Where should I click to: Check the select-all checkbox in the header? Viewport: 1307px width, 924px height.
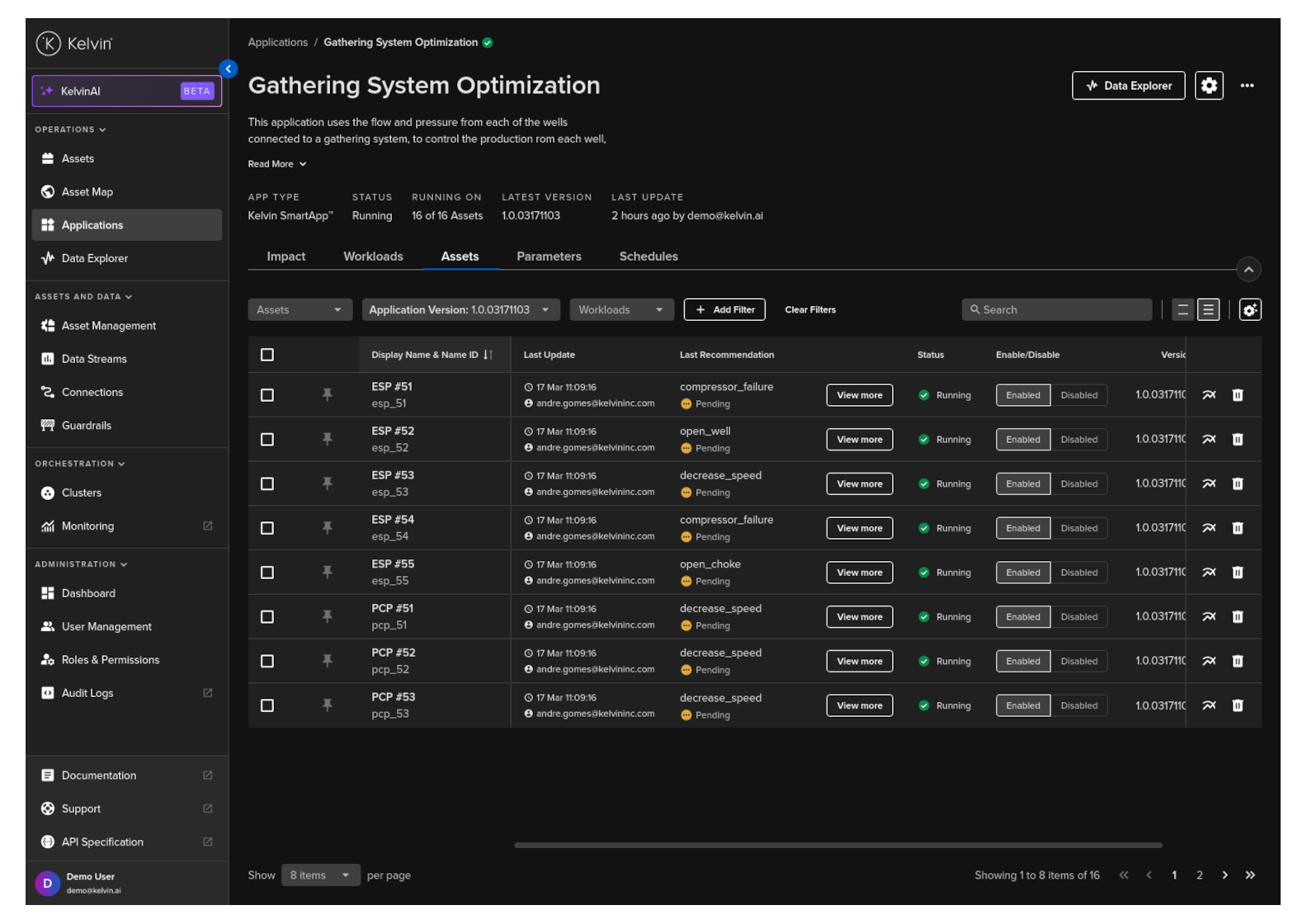tap(267, 355)
